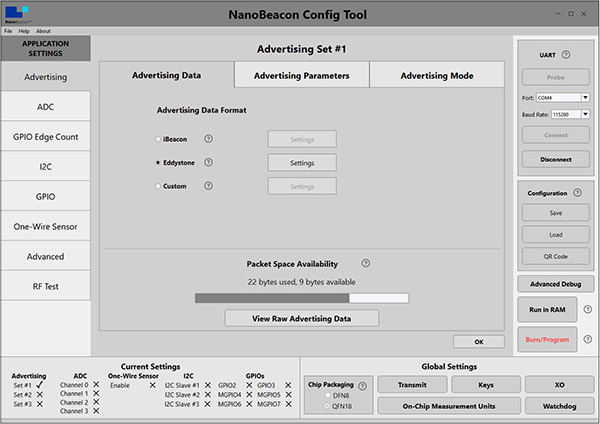Click the help icon beside Eddystone

pyautogui.click(x=208, y=162)
